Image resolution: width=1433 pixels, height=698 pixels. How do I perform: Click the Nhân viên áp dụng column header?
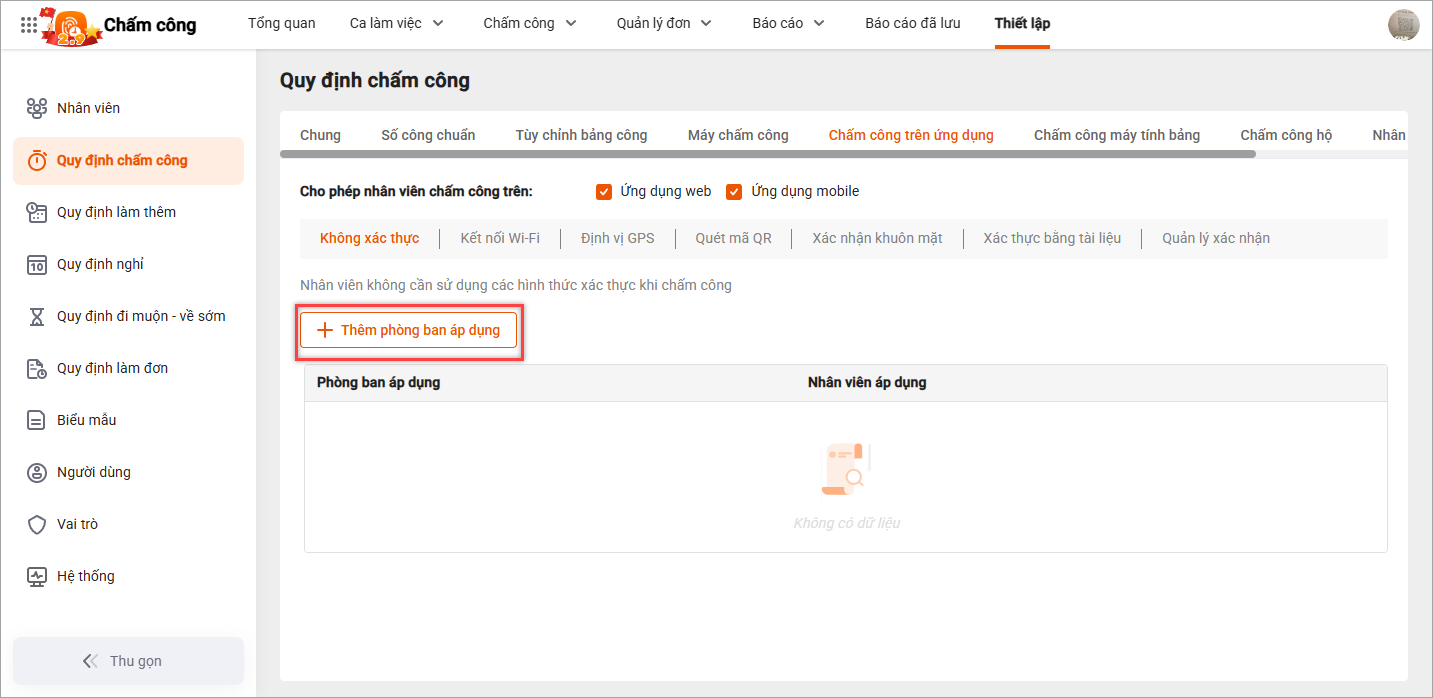[867, 382]
